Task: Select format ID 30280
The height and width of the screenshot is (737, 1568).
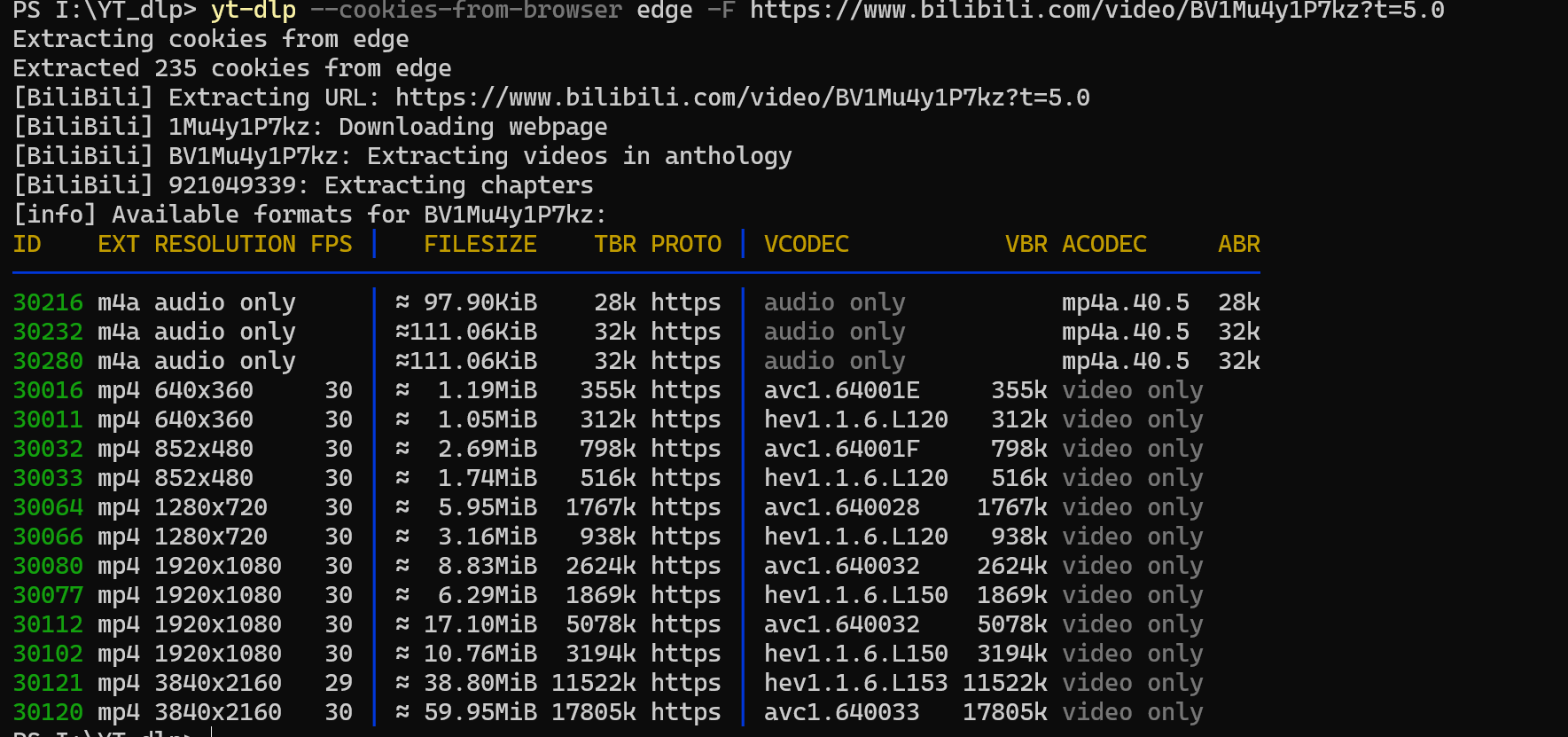Action: [48, 361]
